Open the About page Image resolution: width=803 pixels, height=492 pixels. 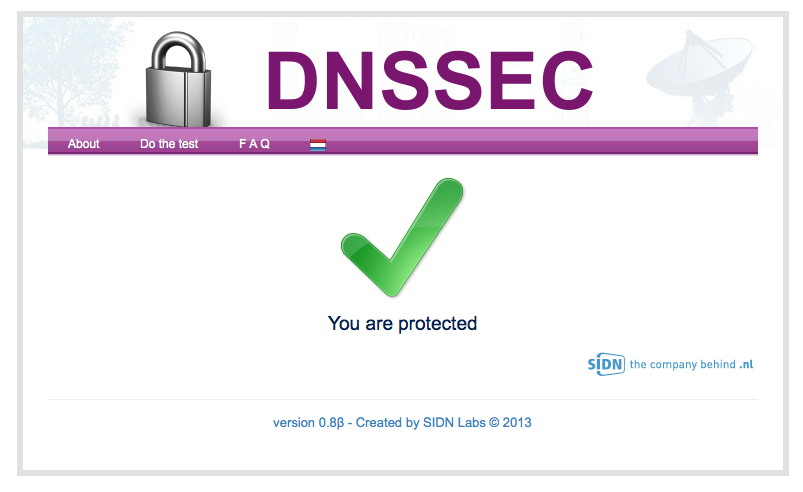83,144
